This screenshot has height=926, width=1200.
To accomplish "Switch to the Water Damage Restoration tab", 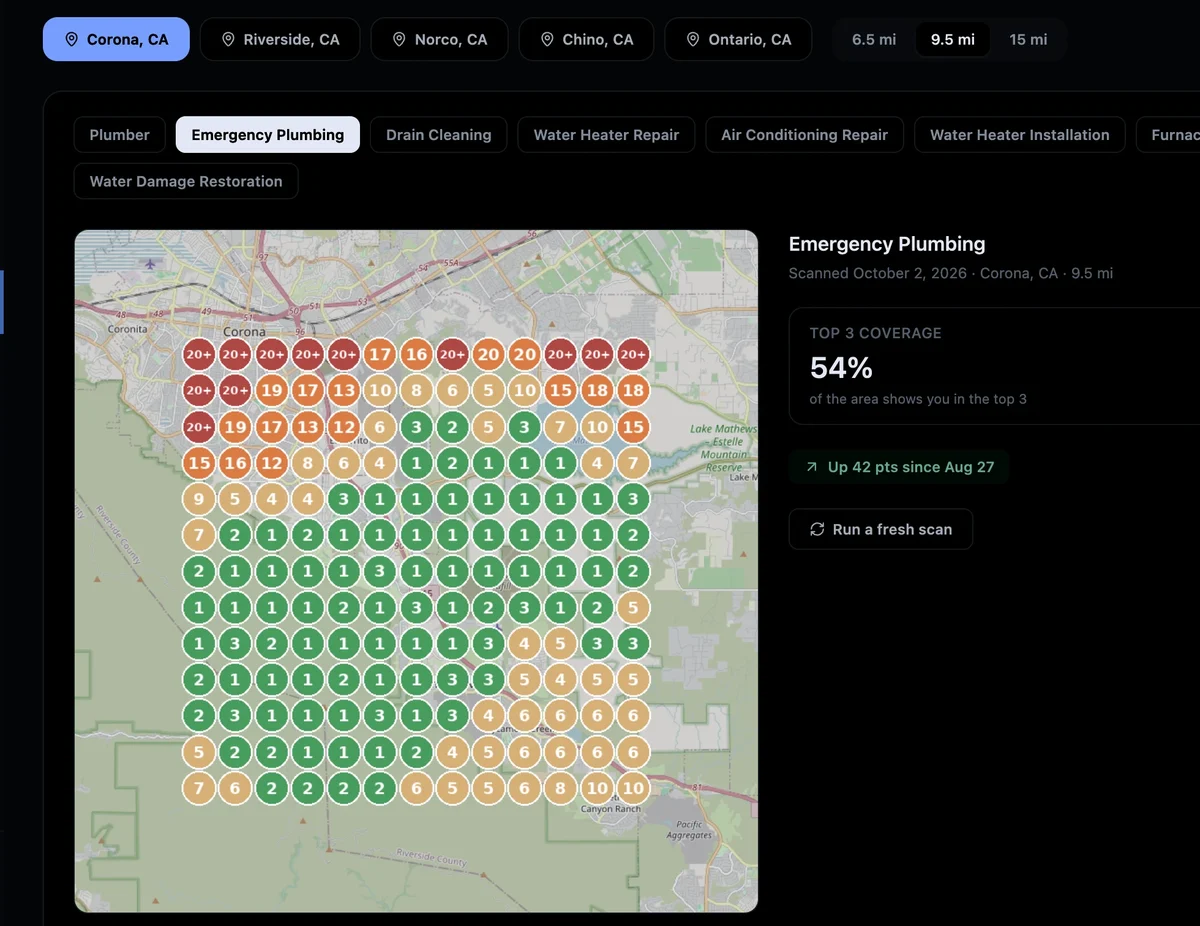I will coord(186,181).
